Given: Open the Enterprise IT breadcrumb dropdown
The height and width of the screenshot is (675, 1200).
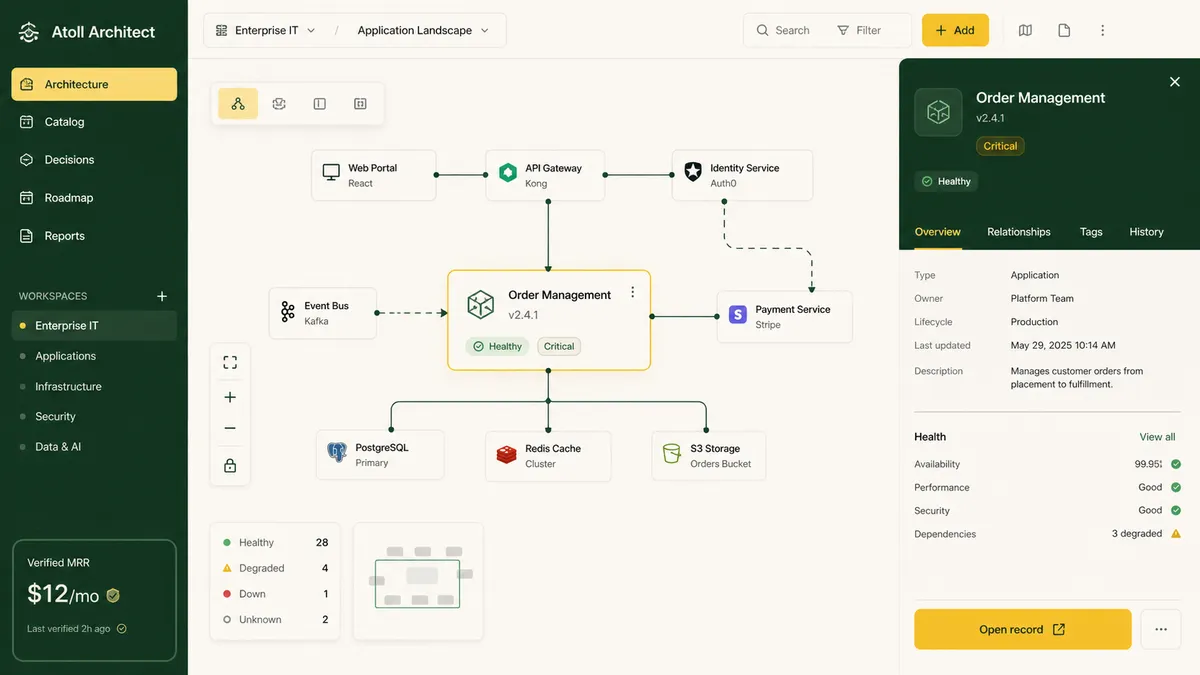Looking at the screenshot, I should coord(266,30).
